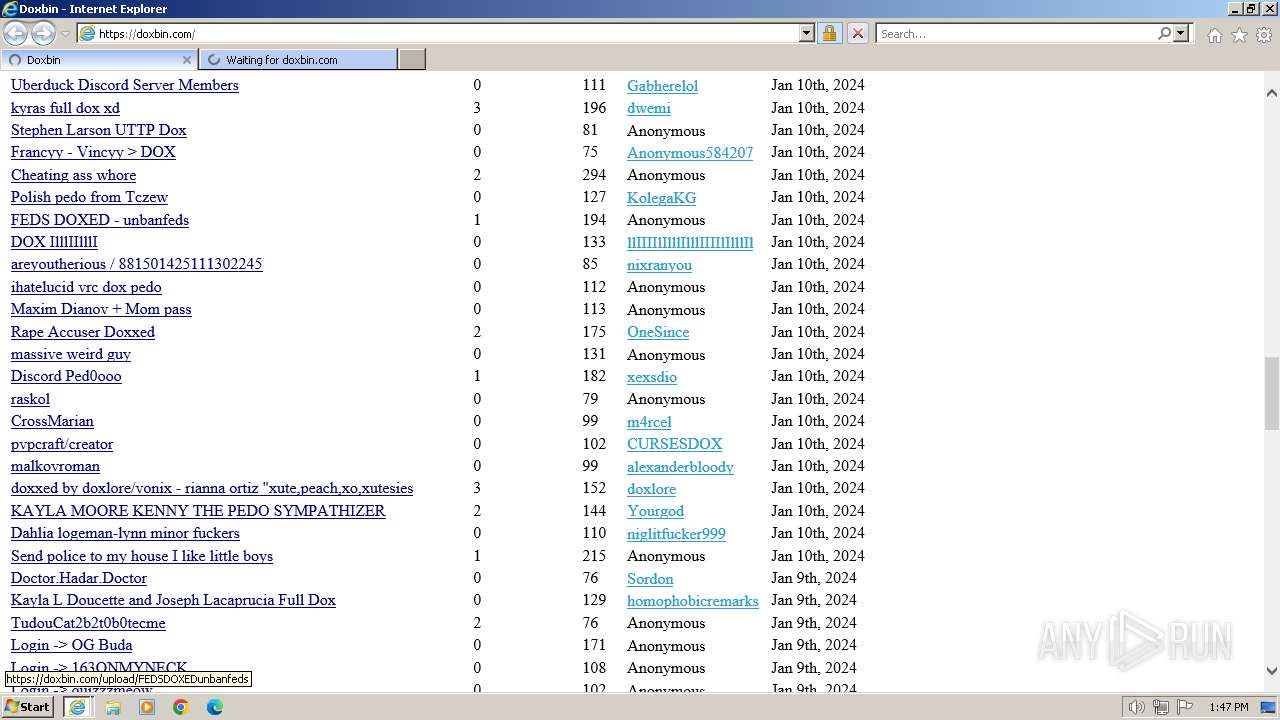The image size is (1280, 720).
Task: Click the Internet Explorer taskbar icon
Action: [x=77, y=707]
